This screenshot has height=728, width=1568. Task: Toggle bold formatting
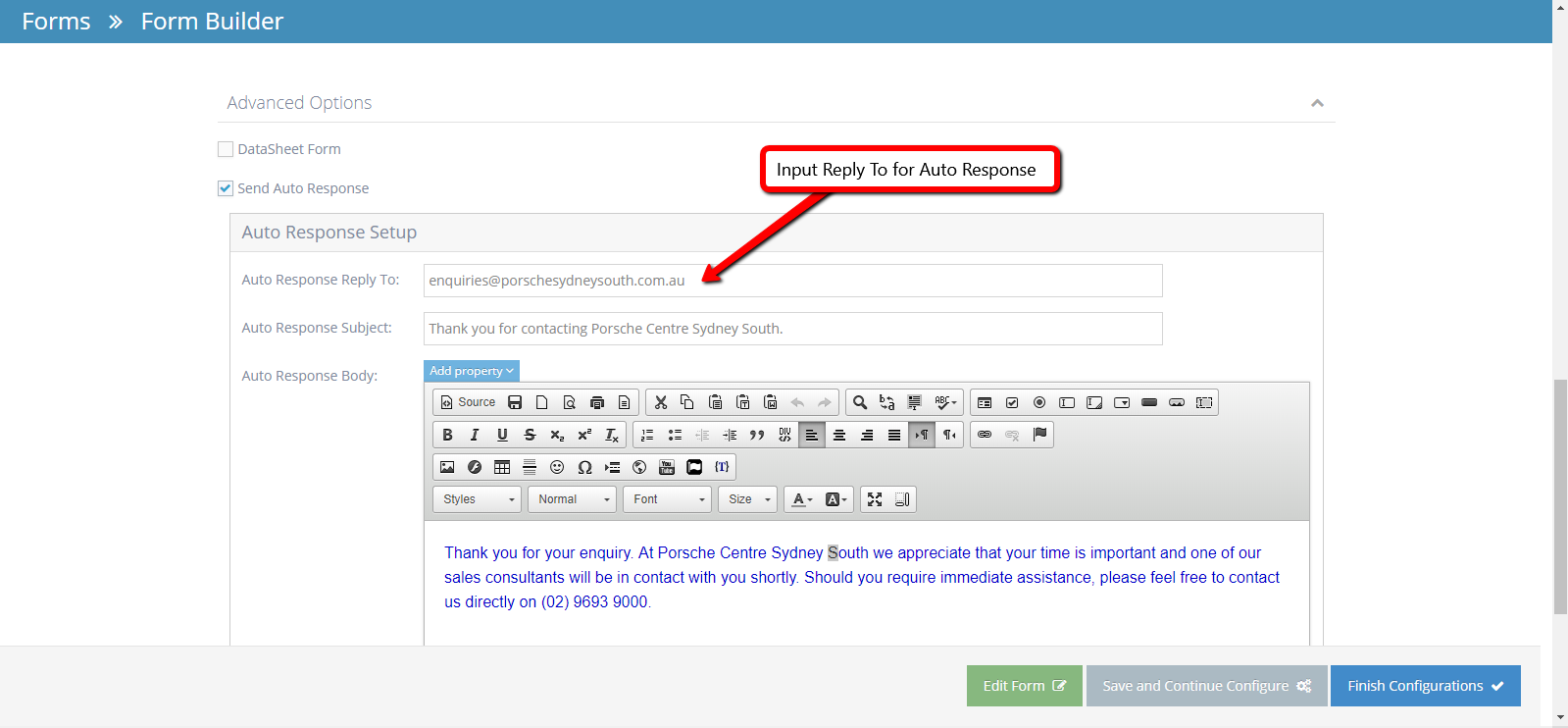pos(447,435)
